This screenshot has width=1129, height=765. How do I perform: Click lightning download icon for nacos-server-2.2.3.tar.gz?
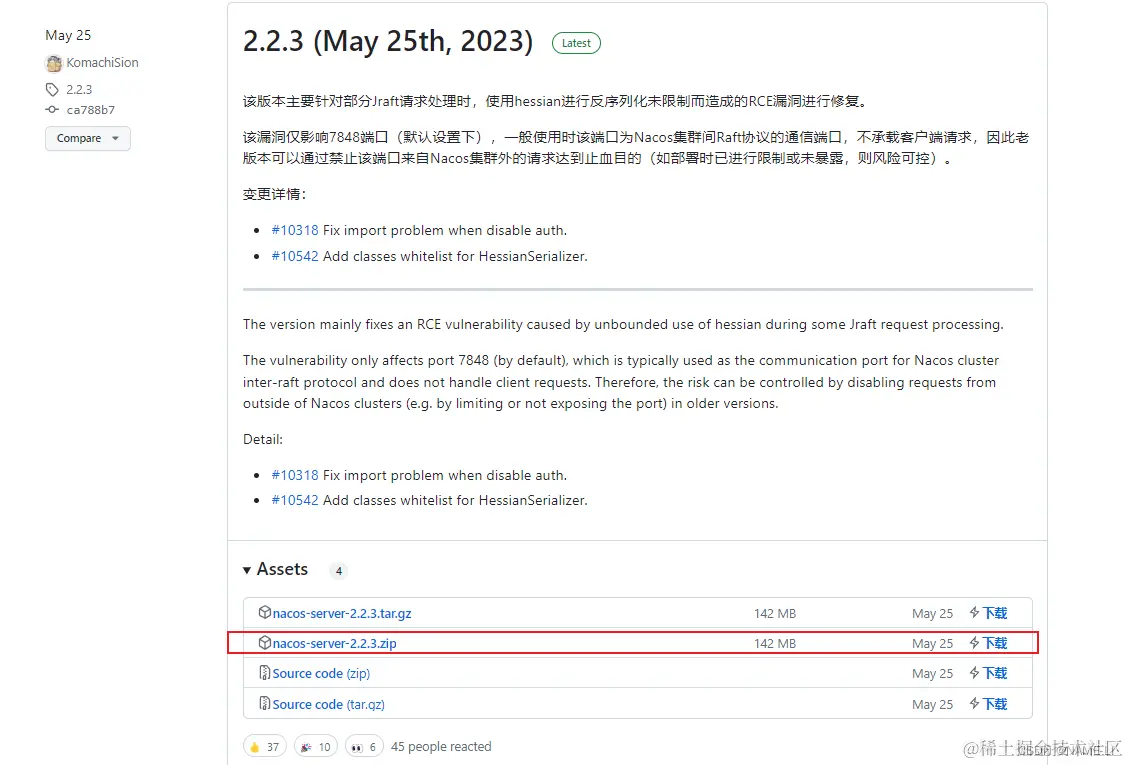(x=974, y=612)
